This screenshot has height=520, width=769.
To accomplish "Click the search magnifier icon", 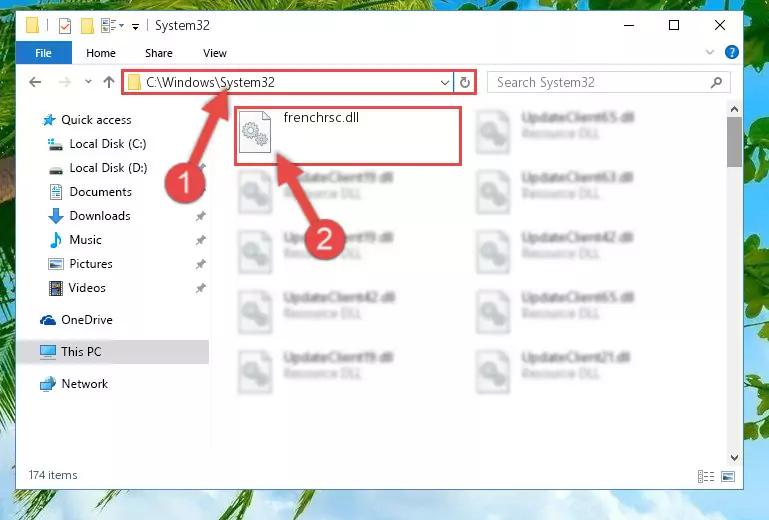I will pos(716,82).
